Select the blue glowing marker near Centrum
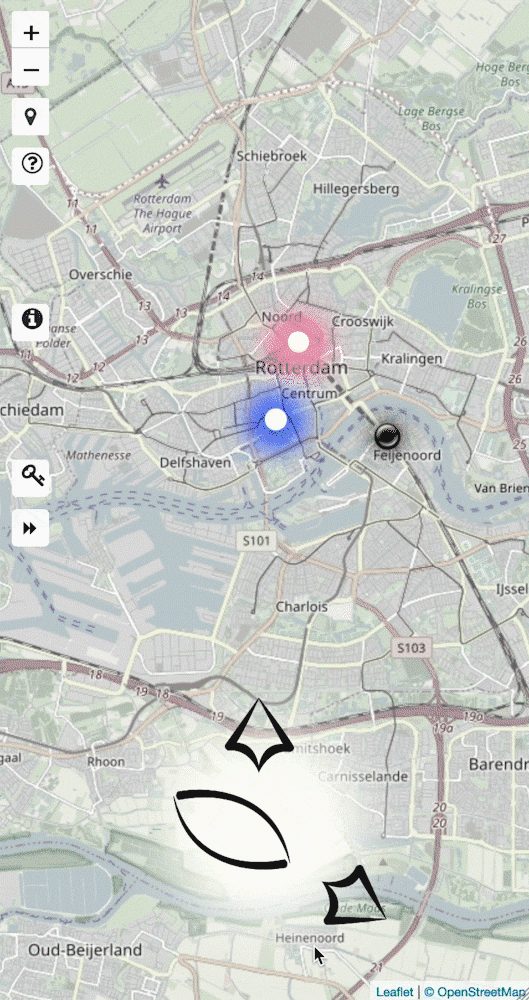This screenshot has height=1000, width=529. click(x=276, y=420)
